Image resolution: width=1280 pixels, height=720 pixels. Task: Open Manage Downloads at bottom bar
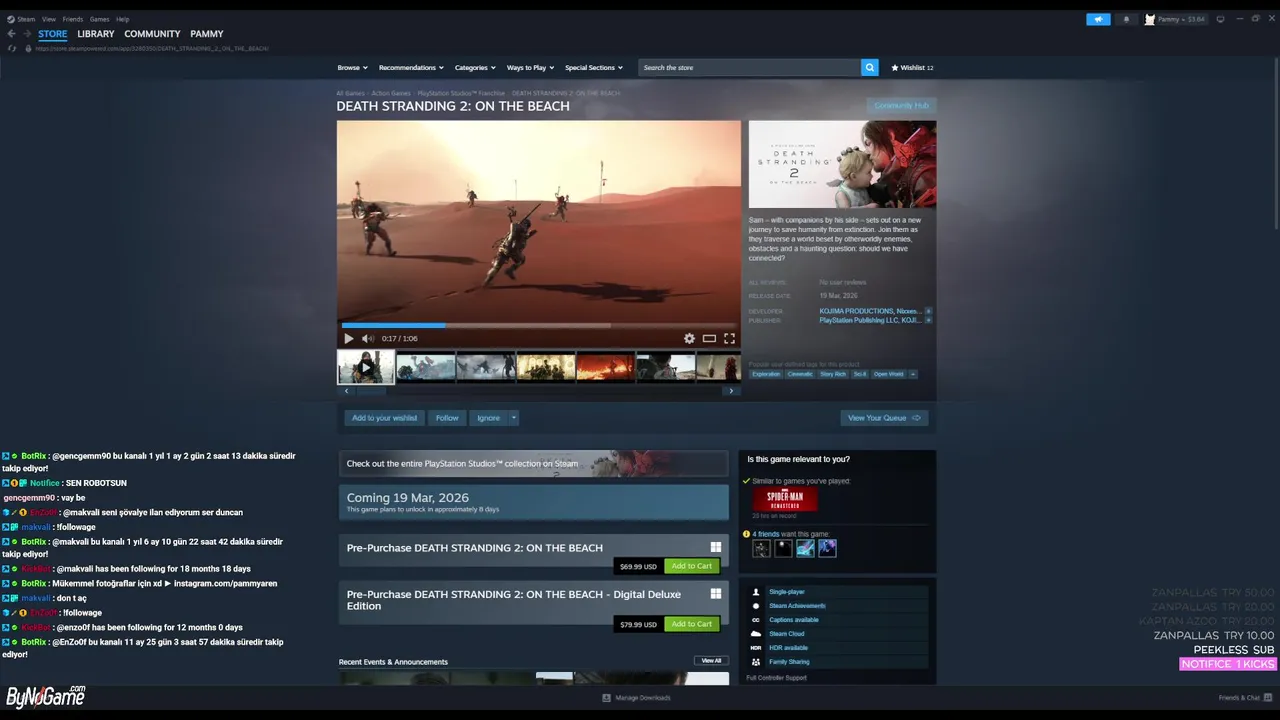pos(636,698)
